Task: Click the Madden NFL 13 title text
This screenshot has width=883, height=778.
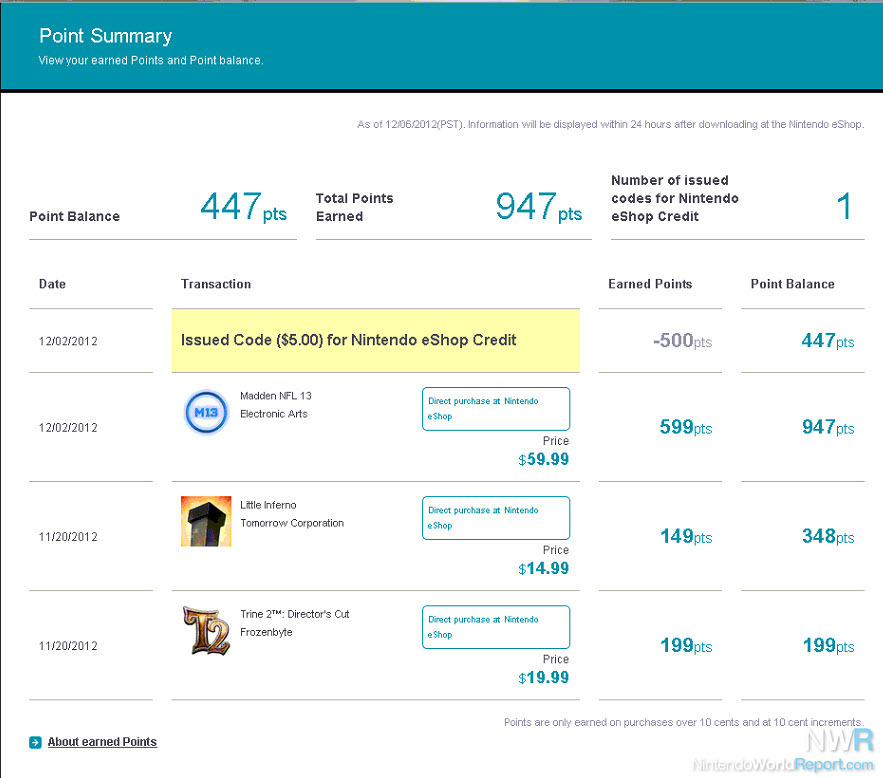Action: coord(276,396)
